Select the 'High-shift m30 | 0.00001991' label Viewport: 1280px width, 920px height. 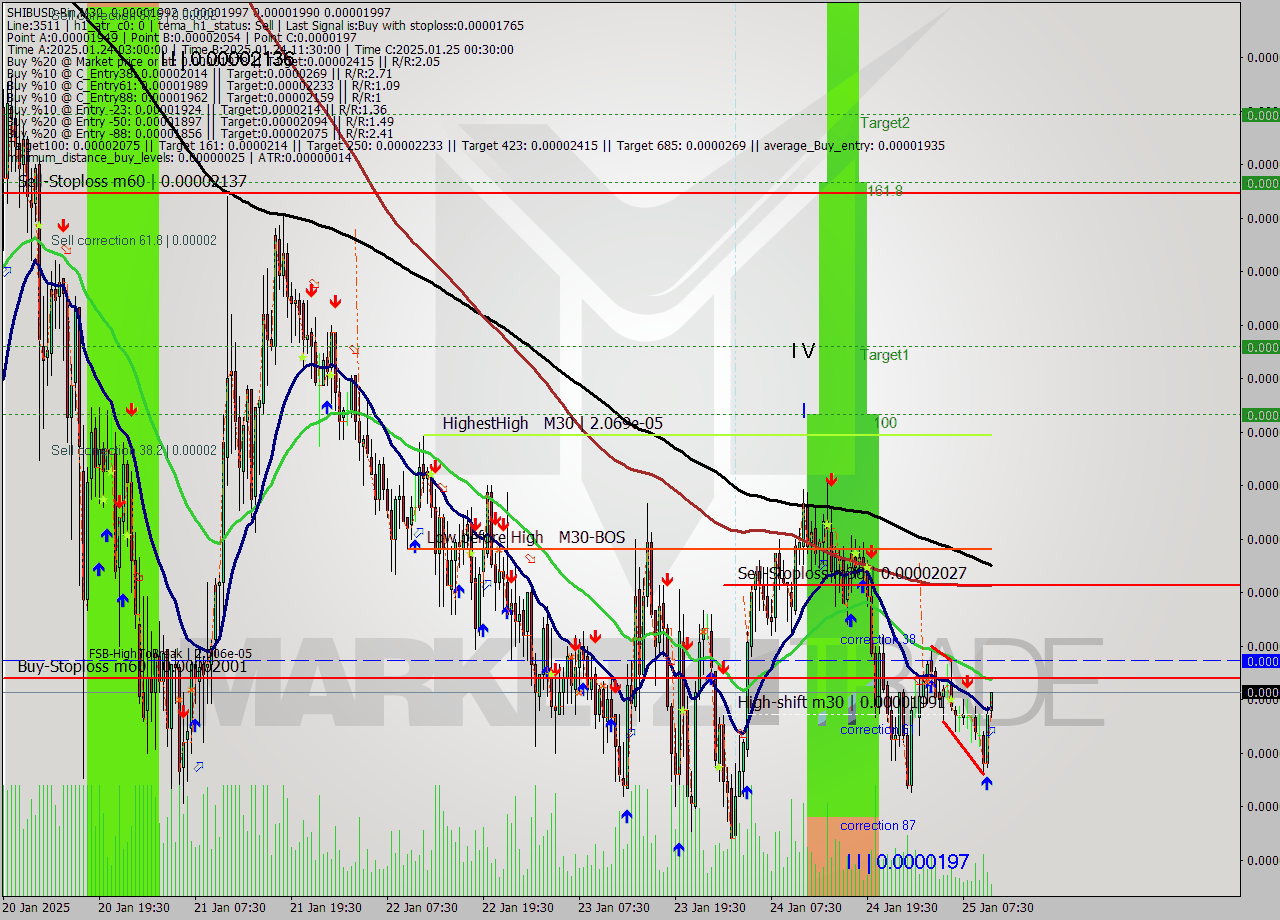[x=841, y=702]
